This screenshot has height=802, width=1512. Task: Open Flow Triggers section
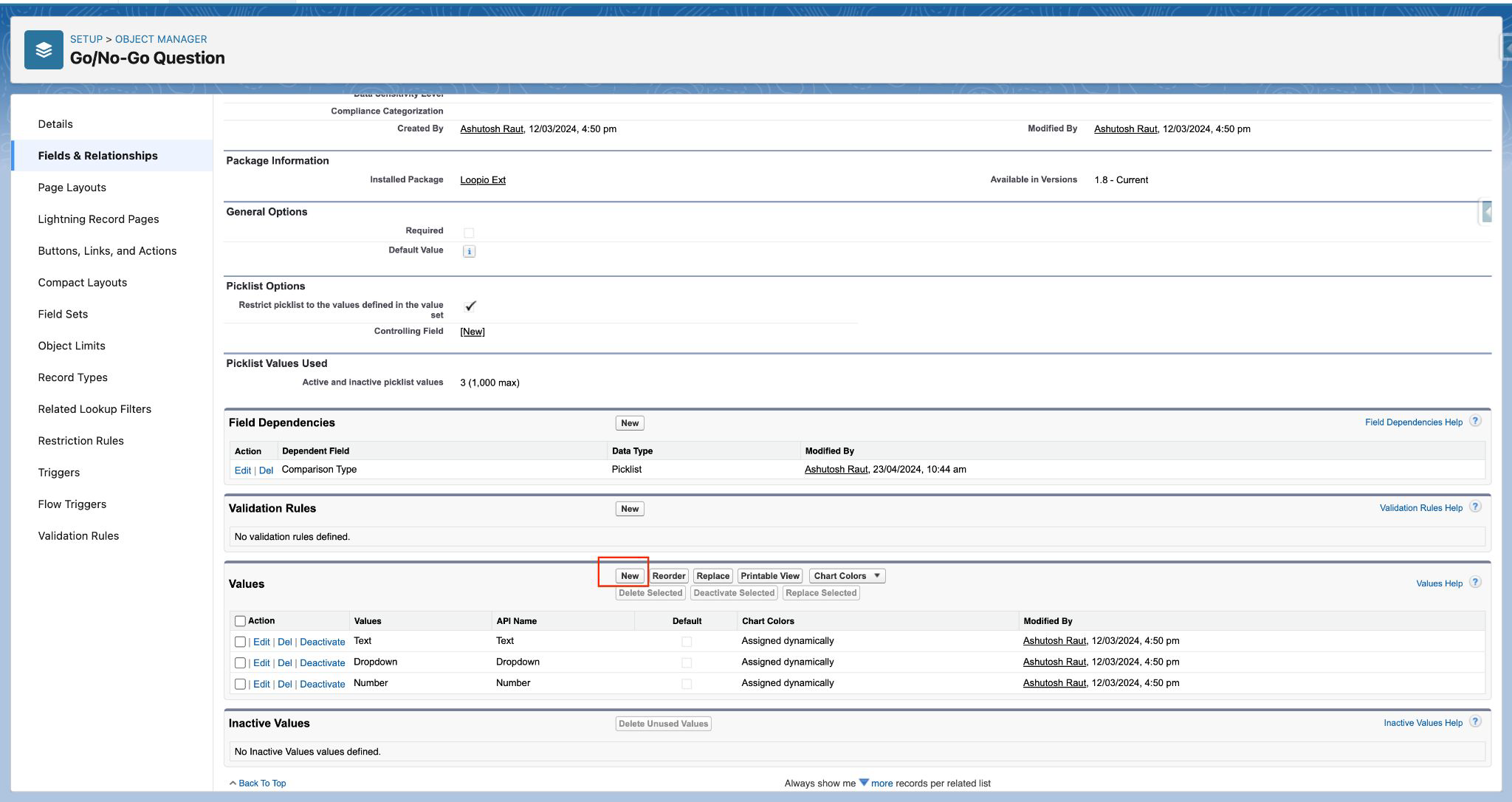[72, 505]
